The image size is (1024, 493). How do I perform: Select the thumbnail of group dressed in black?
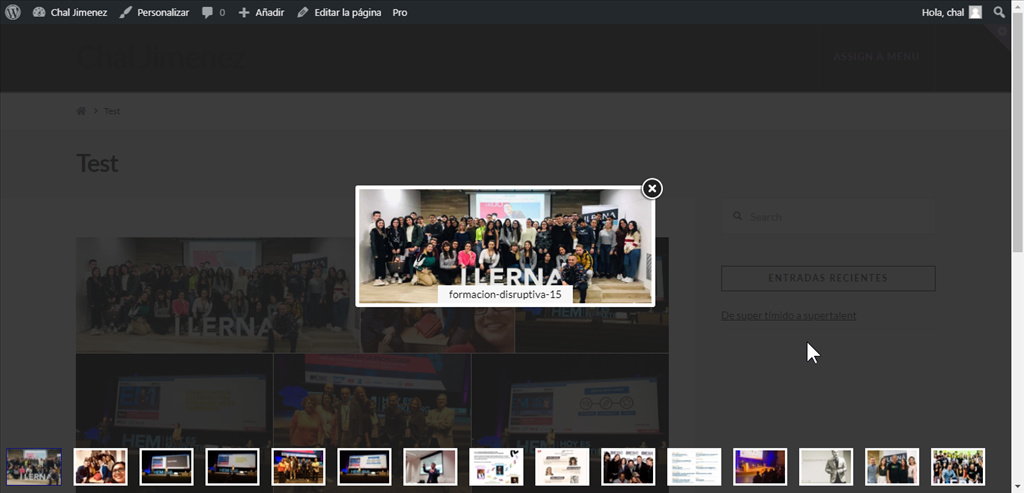(628, 467)
